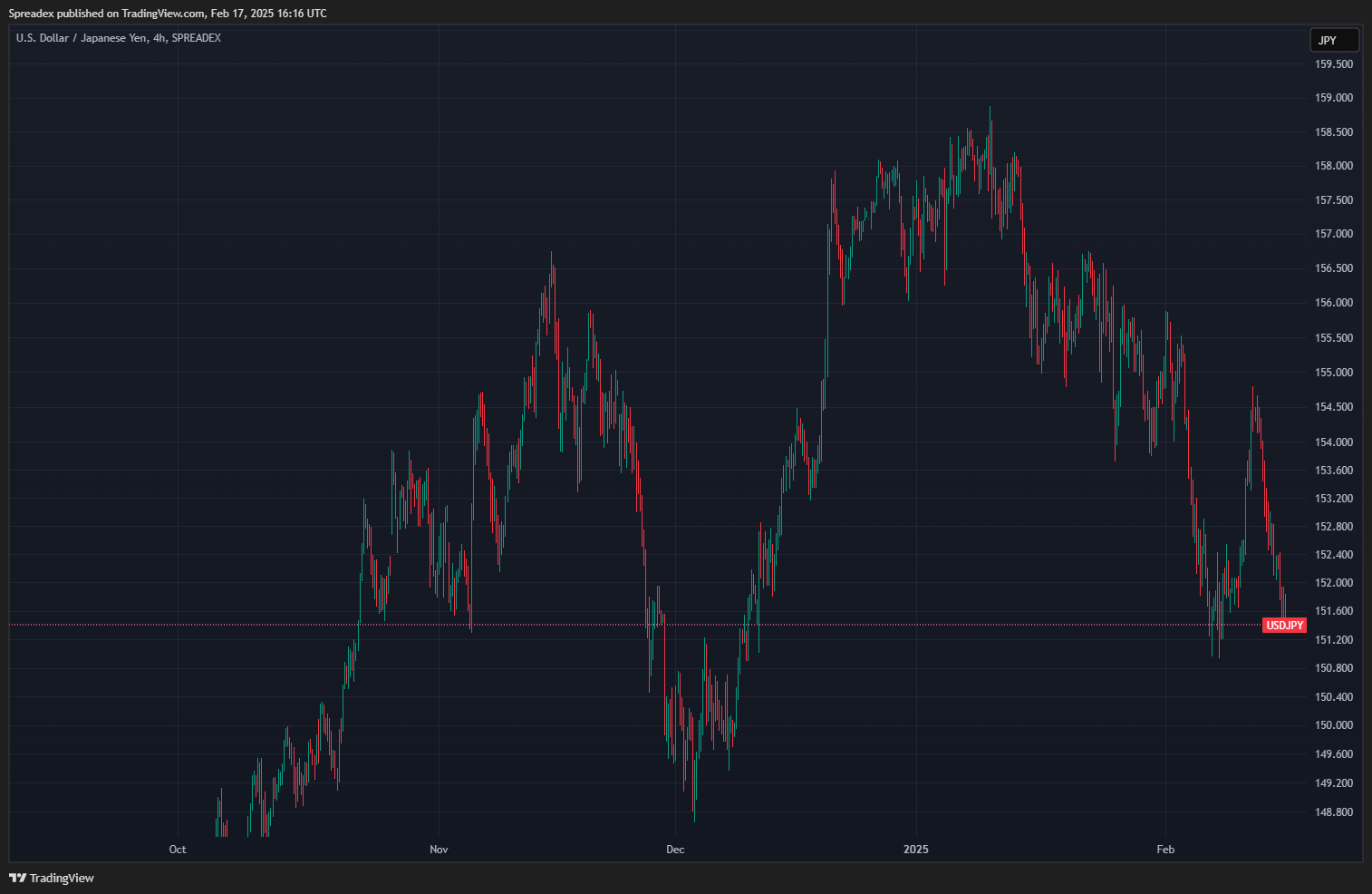The height and width of the screenshot is (894, 1372).
Task: Click the 148.800 price level
Action: coord(1334,812)
